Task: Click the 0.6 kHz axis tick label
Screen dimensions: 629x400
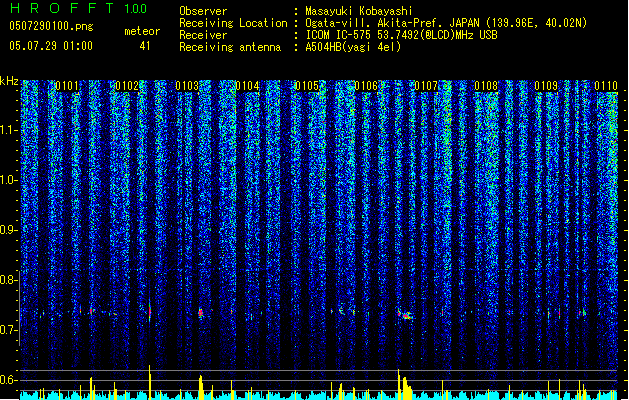Action: tap(8, 380)
